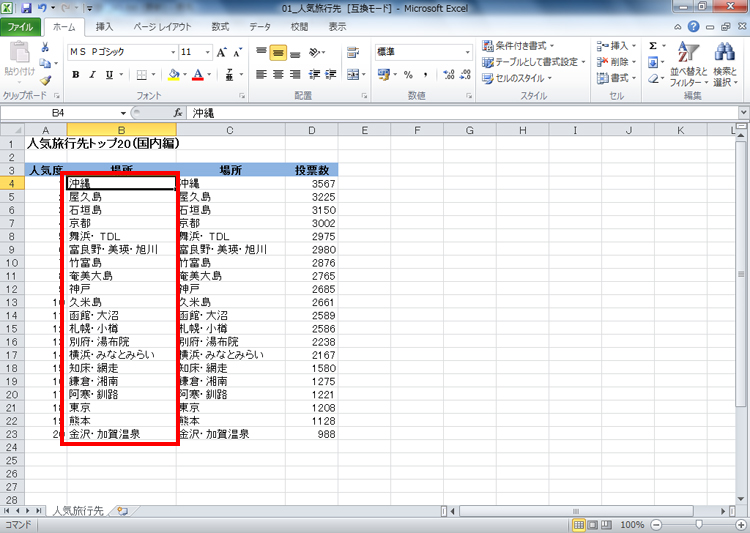Screen dimensions: 750x533
Task: Open the ファイル tab
Action: (20, 27)
